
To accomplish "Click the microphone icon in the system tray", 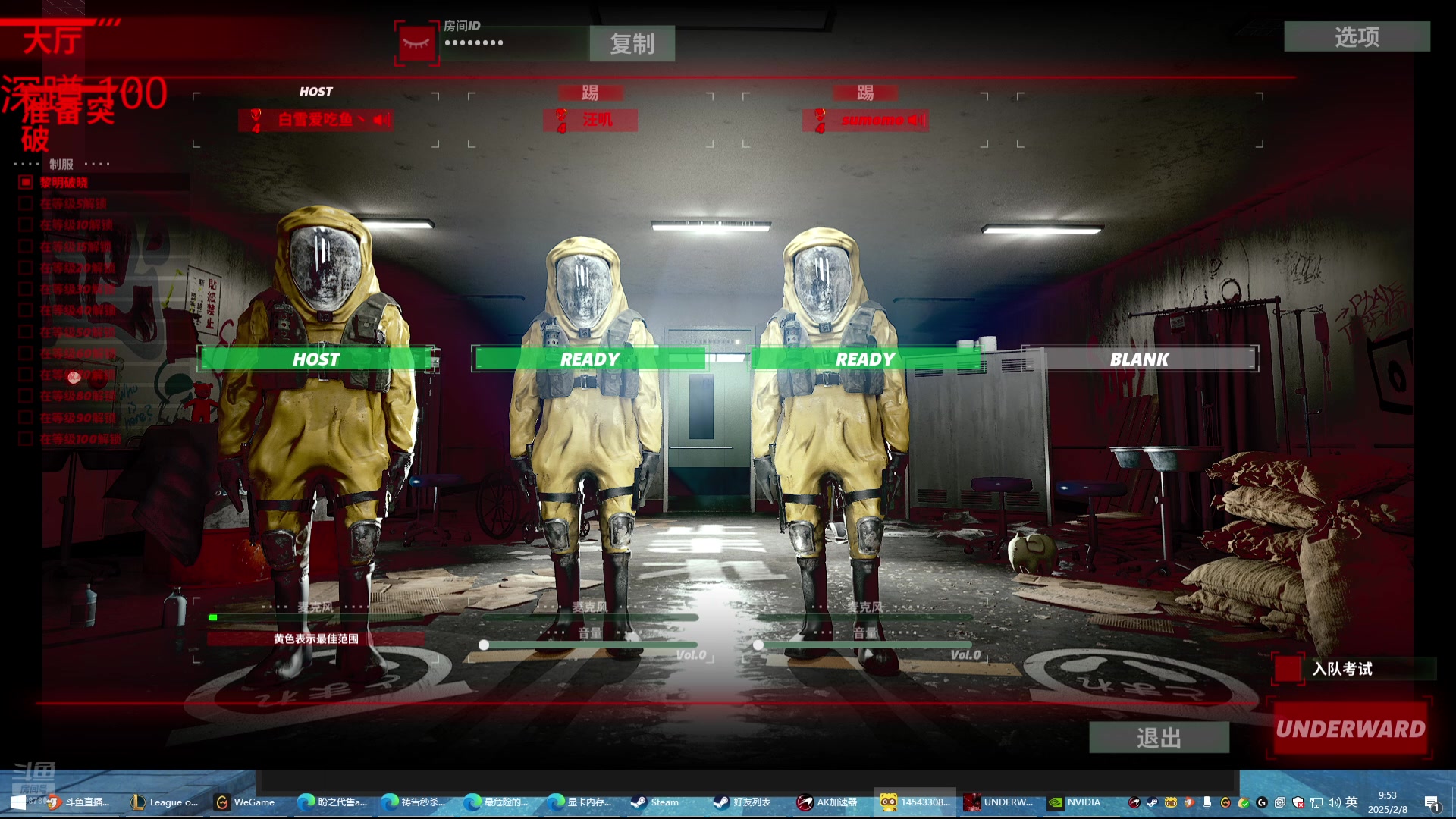I will [1207, 802].
